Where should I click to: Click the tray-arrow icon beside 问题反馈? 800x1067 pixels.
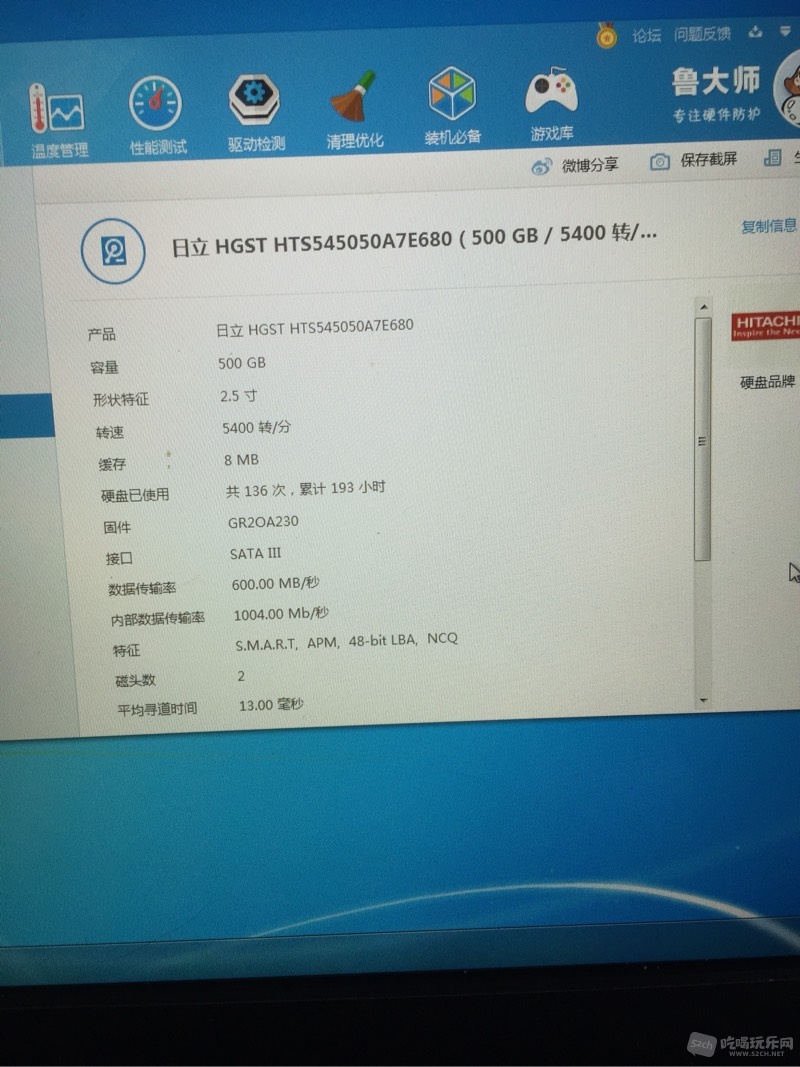(755, 32)
